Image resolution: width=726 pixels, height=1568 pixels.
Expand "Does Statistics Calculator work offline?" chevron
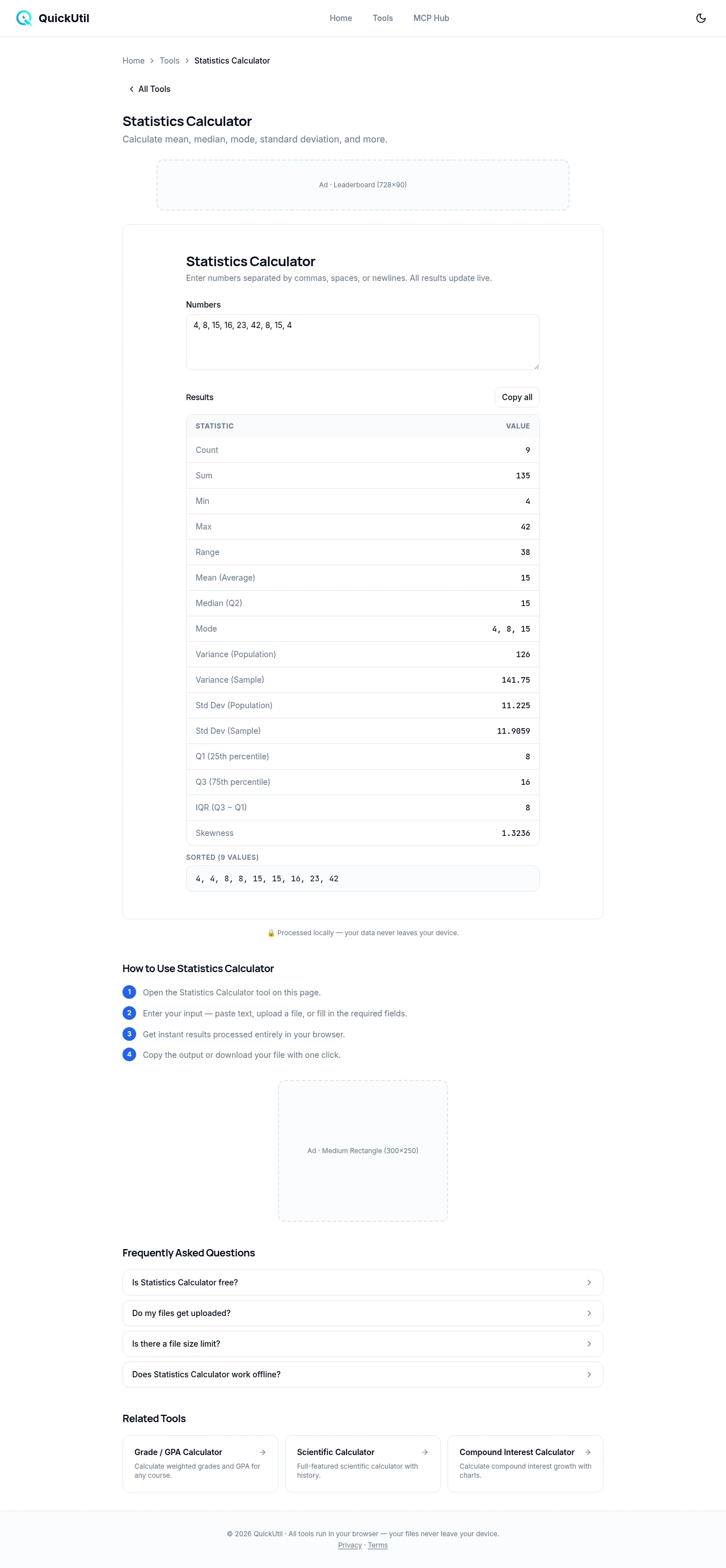point(589,1374)
